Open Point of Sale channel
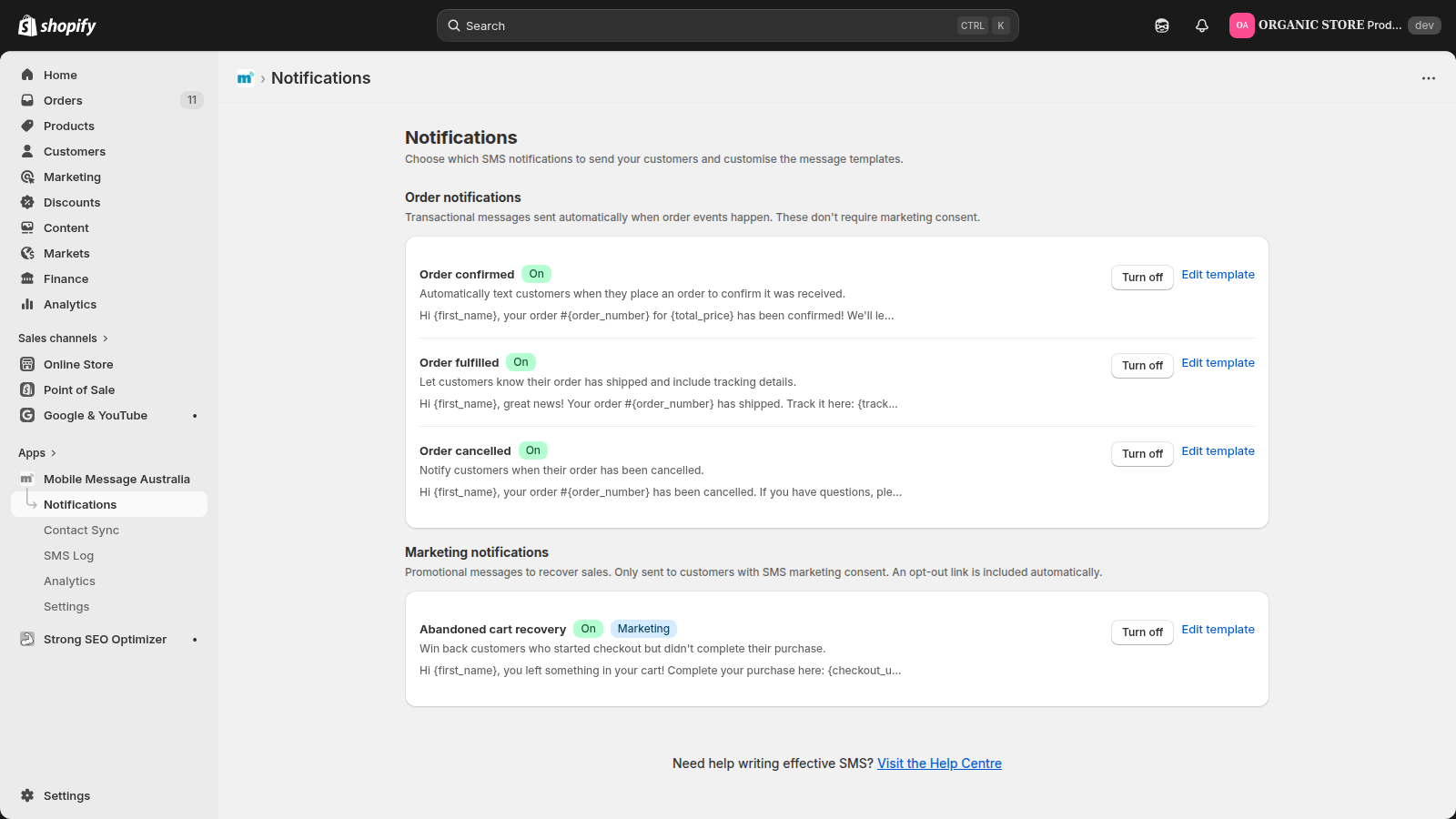 pos(79,389)
